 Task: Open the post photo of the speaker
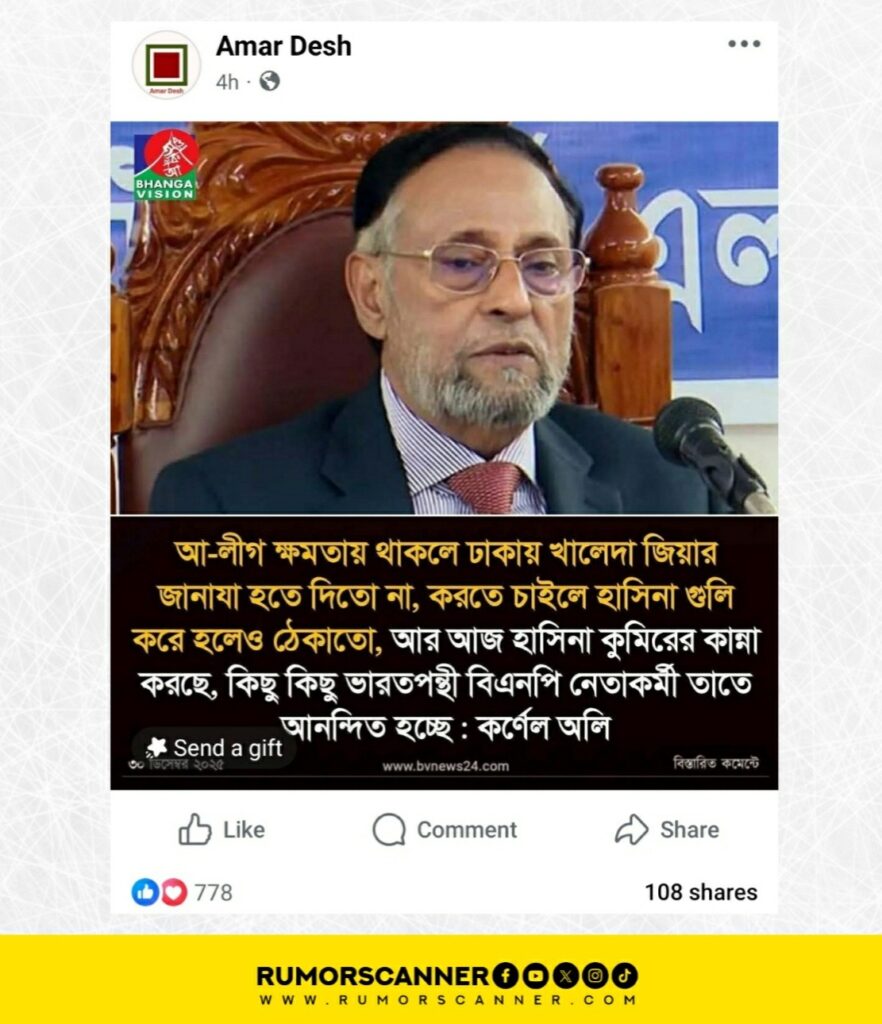point(444,318)
